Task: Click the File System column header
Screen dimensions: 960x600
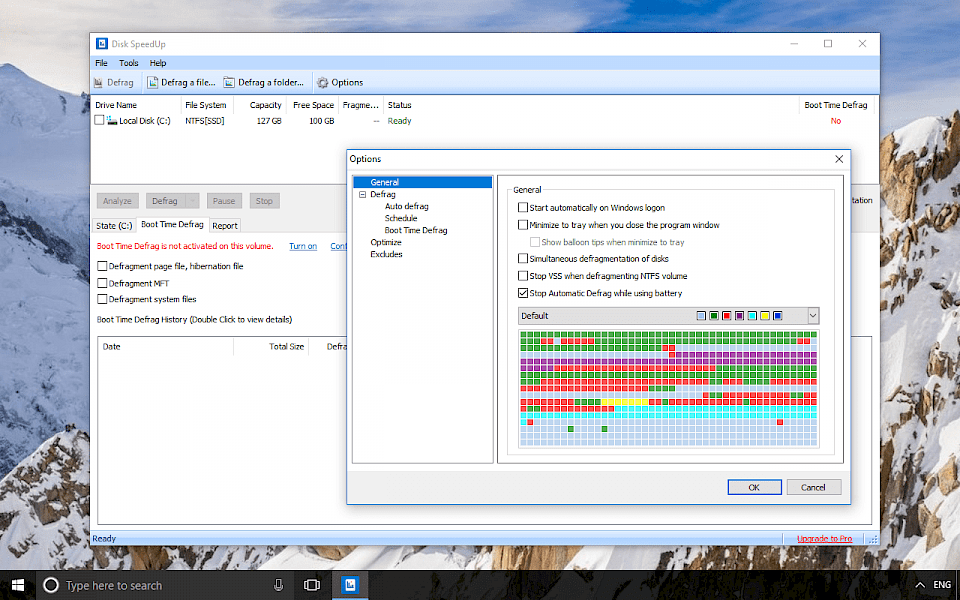Action: [x=208, y=105]
